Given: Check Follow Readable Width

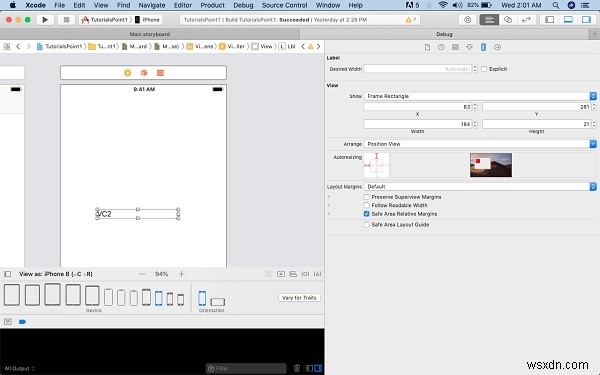Looking at the screenshot, I should [x=367, y=205].
